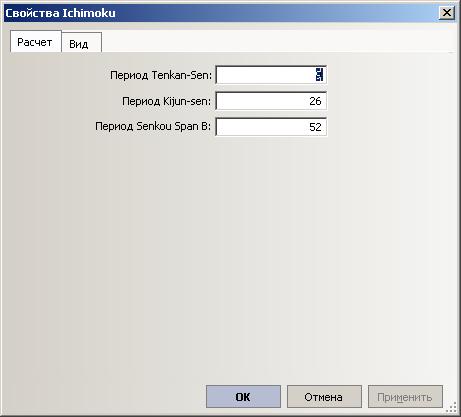Activate the Период Senkou Span B field
The image size is (461, 417).
pos(271,127)
